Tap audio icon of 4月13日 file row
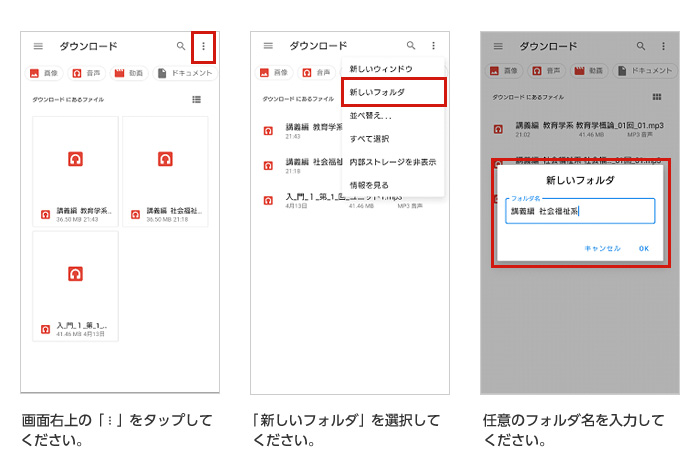 click(268, 200)
